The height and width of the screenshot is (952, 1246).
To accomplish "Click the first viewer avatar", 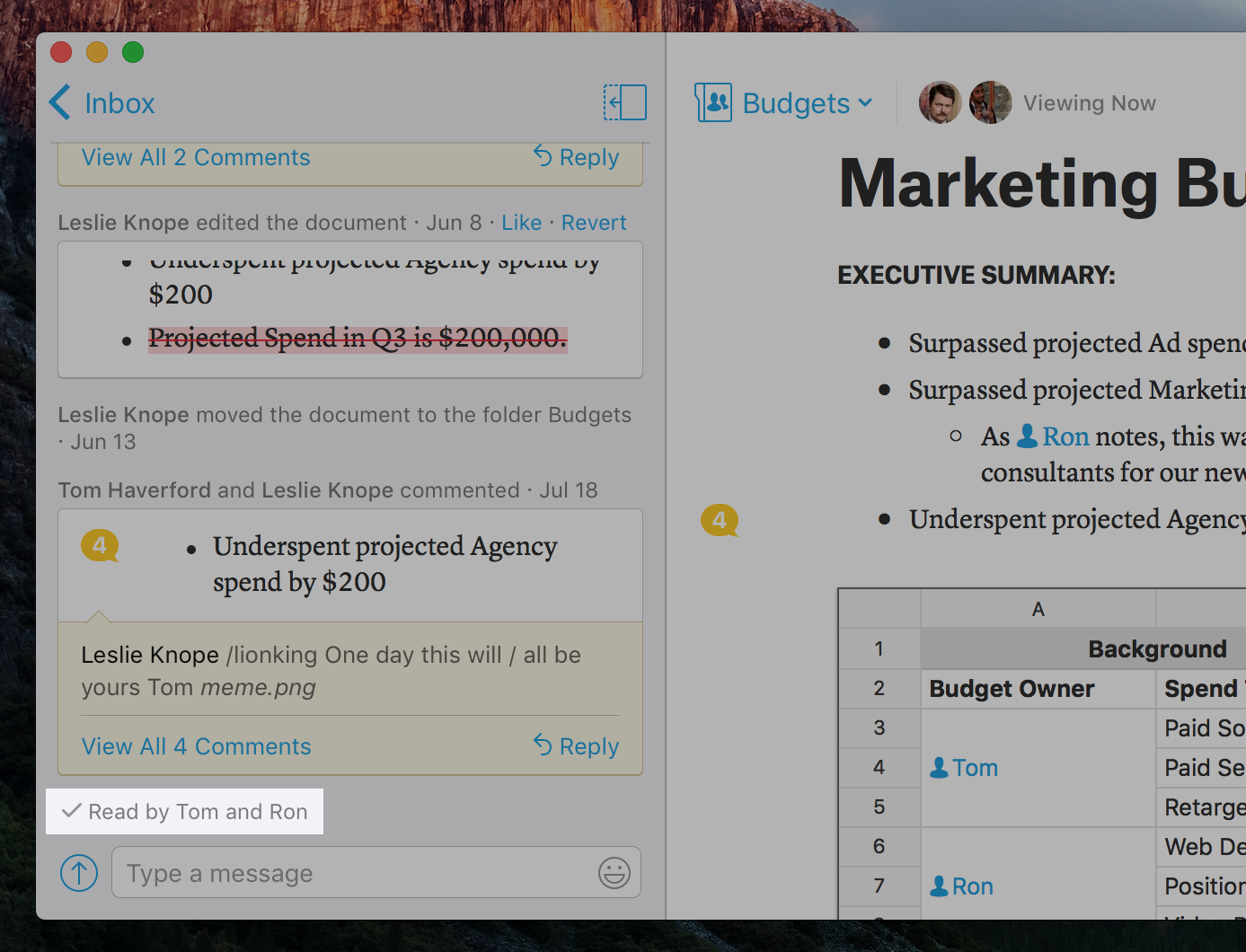I will click(x=940, y=102).
